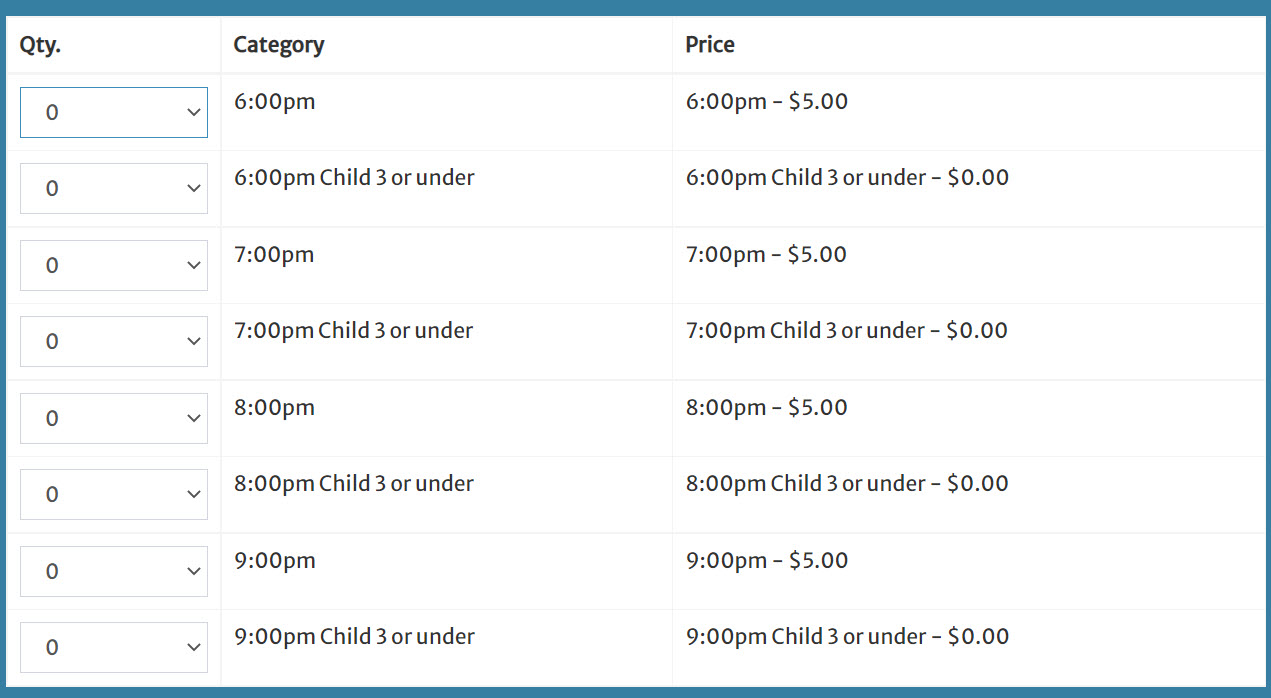Screen dimensions: 1271x698
Task: Open quantity dropdown for 6:00pm Child 3 or under
Action: (x=114, y=188)
